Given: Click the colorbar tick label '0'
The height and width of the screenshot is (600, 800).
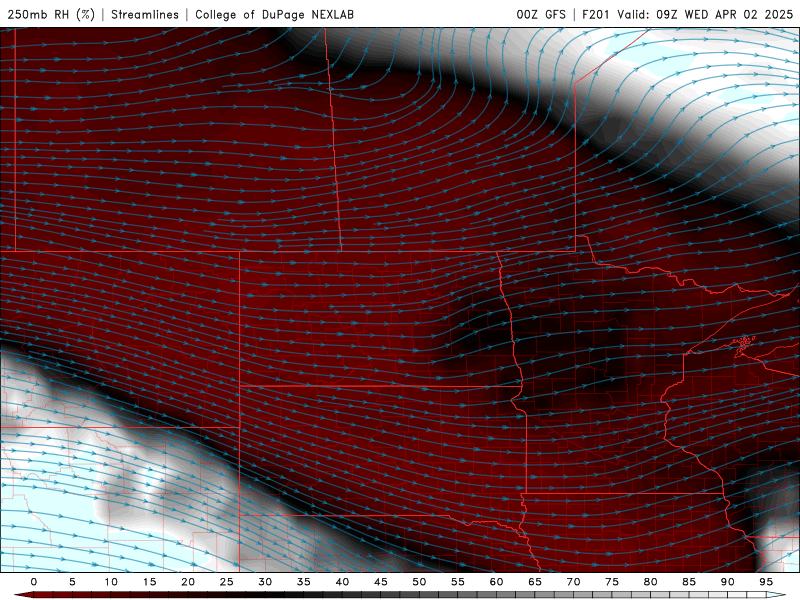Looking at the screenshot, I should click(x=34, y=582).
